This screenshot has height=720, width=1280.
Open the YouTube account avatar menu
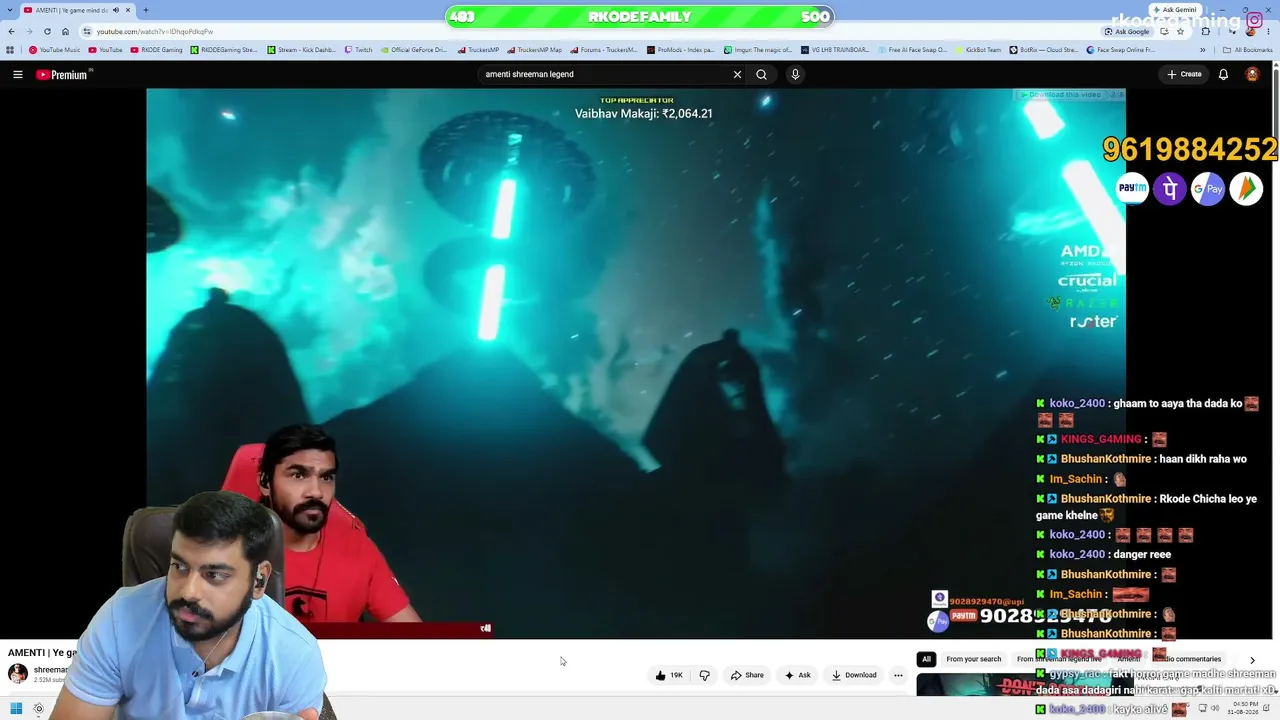coord(1252,74)
